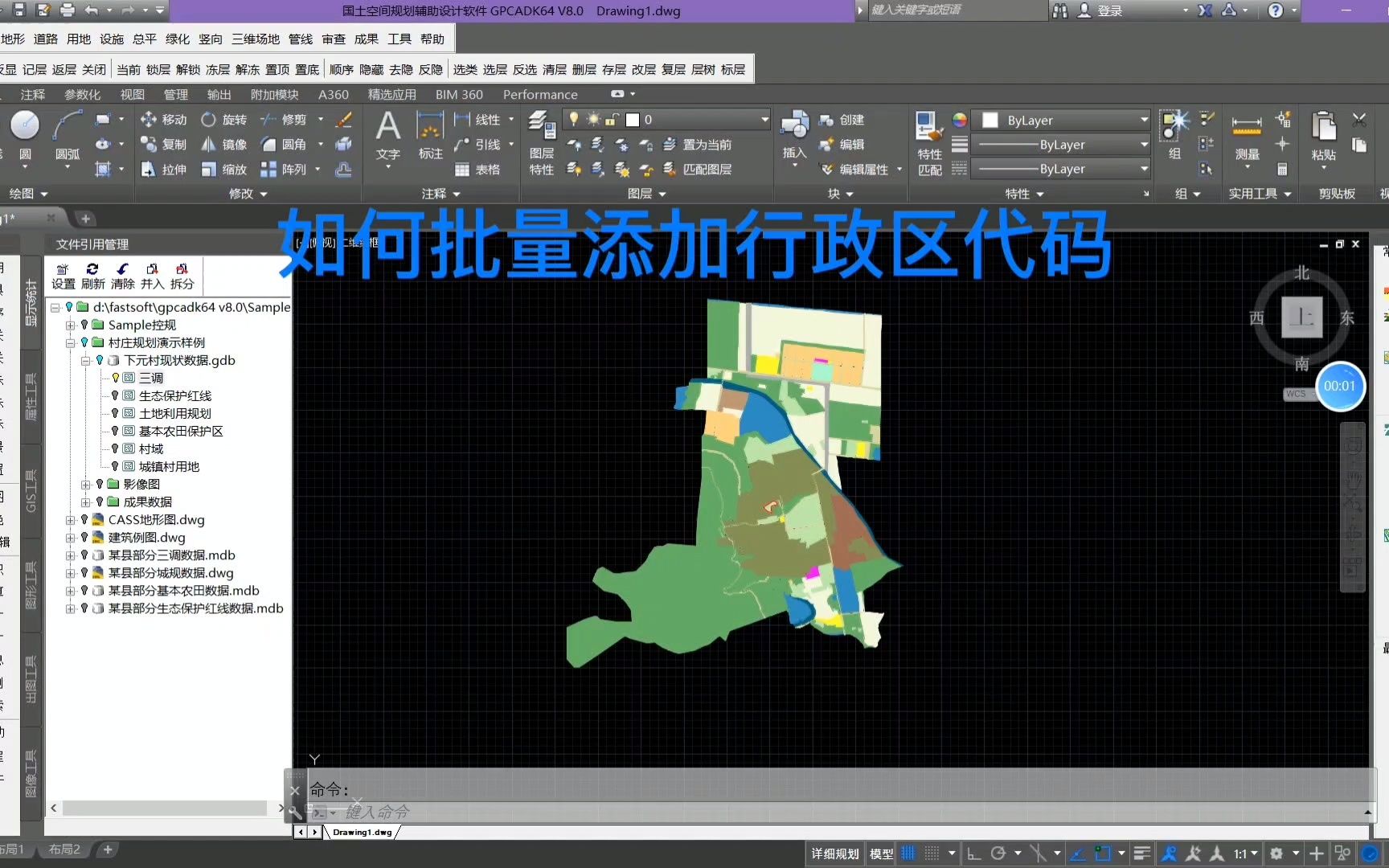The height and width of the screenshot is (868, 1389).
Task: Open the layer name dropdown showing 0
Action: click(666, 120)
